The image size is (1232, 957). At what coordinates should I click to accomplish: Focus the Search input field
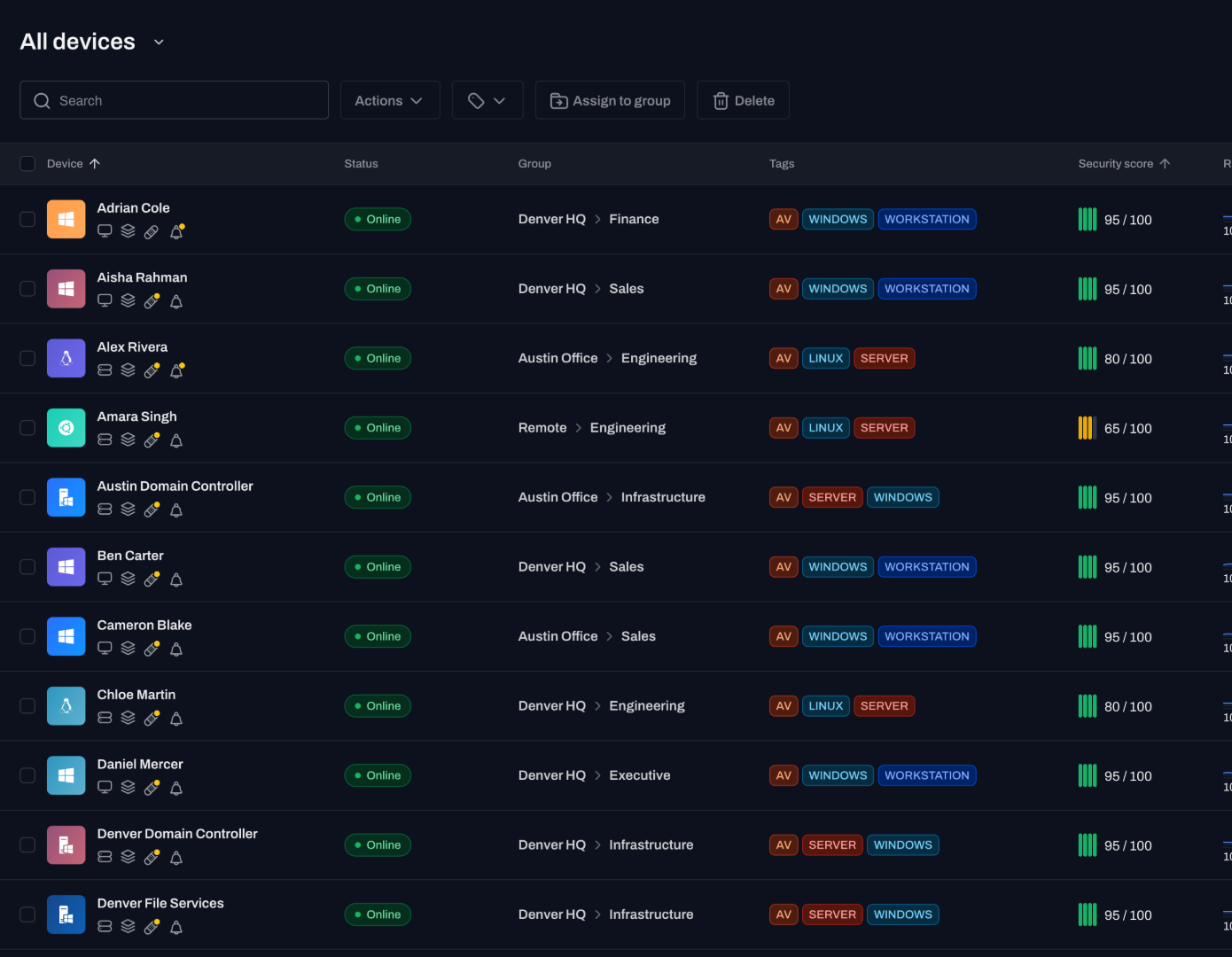(x=174, y=100)
